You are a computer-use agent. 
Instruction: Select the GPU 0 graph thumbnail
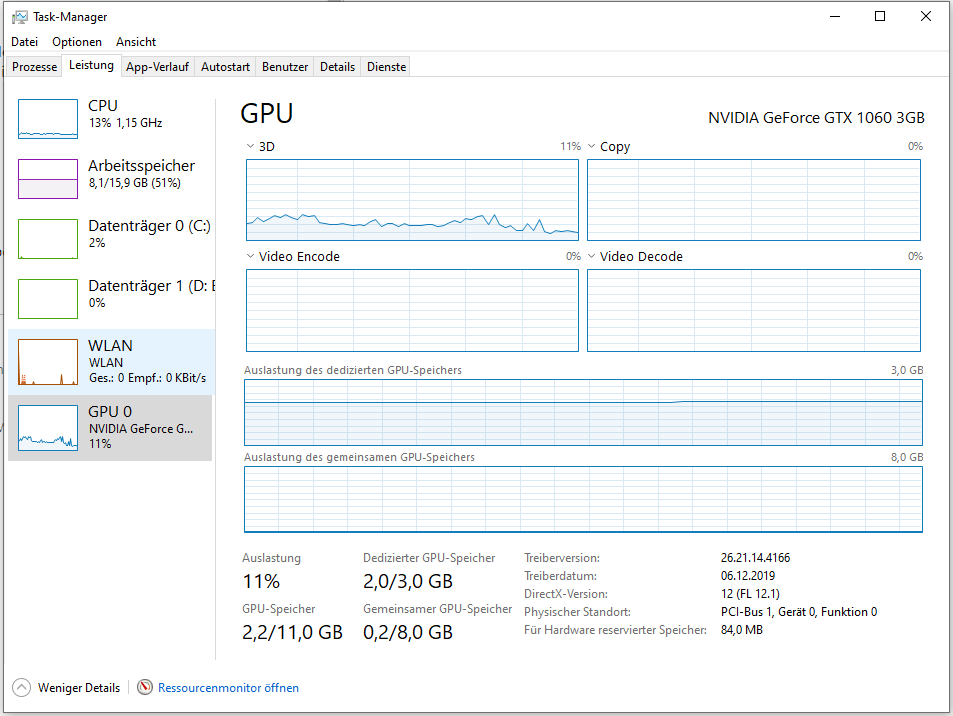point(48,428)
